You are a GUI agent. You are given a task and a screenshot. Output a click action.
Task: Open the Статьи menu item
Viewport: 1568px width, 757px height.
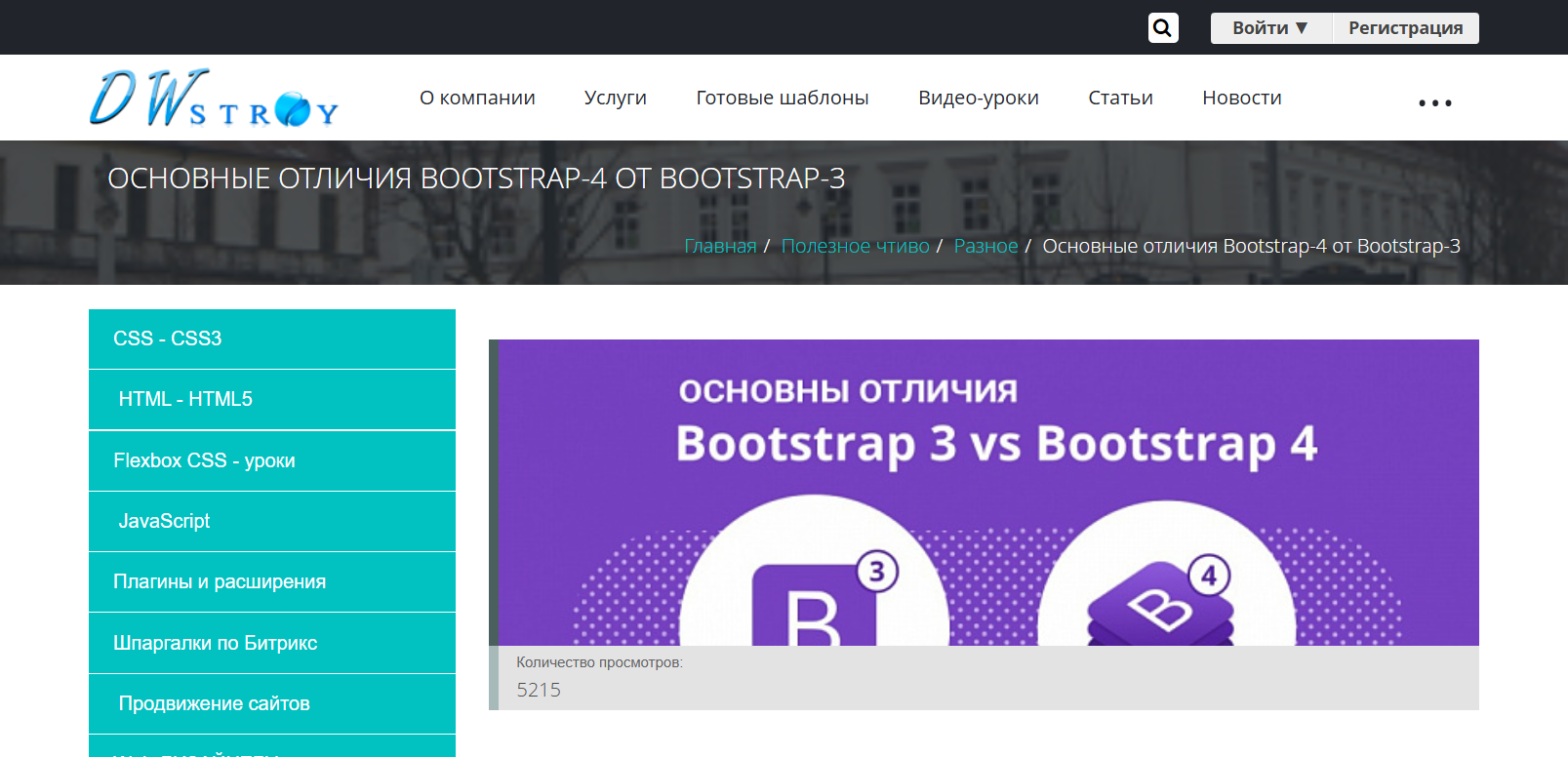pyautogui.click(x=1120, y=98)
